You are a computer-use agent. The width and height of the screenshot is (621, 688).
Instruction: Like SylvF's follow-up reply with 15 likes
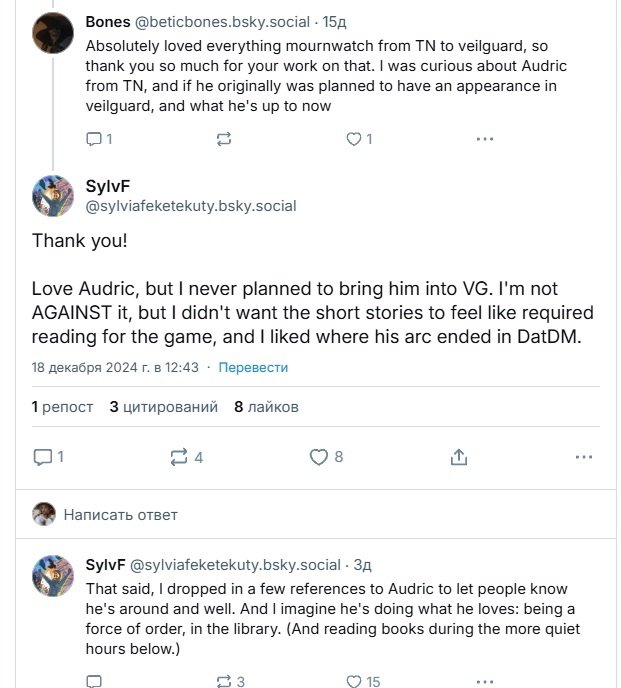pyautogui.click(x=353, y=681)
